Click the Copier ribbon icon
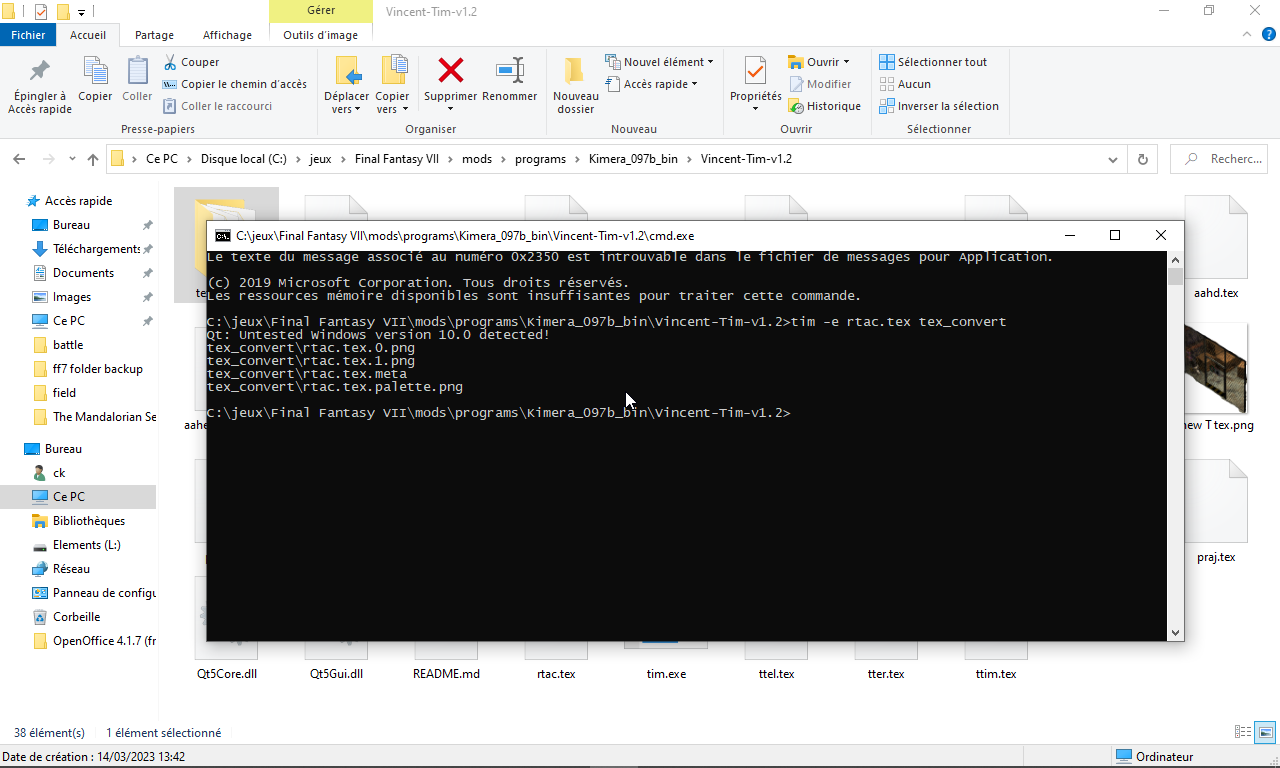The height and width of the screenshot is (768, 1280). [x=95, y=71]
